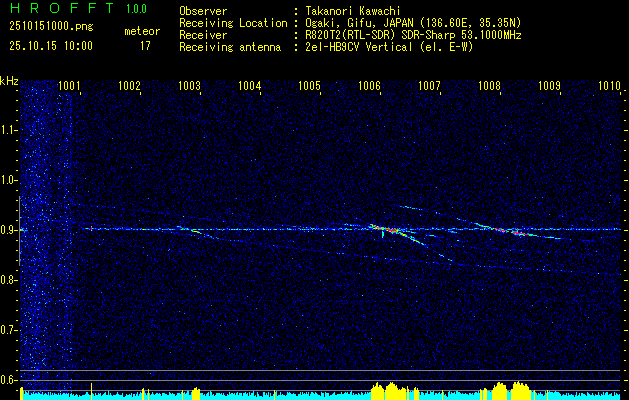Click time axis label 1005
This screenshot has height=400, width=629.
[x=309, y=86]
